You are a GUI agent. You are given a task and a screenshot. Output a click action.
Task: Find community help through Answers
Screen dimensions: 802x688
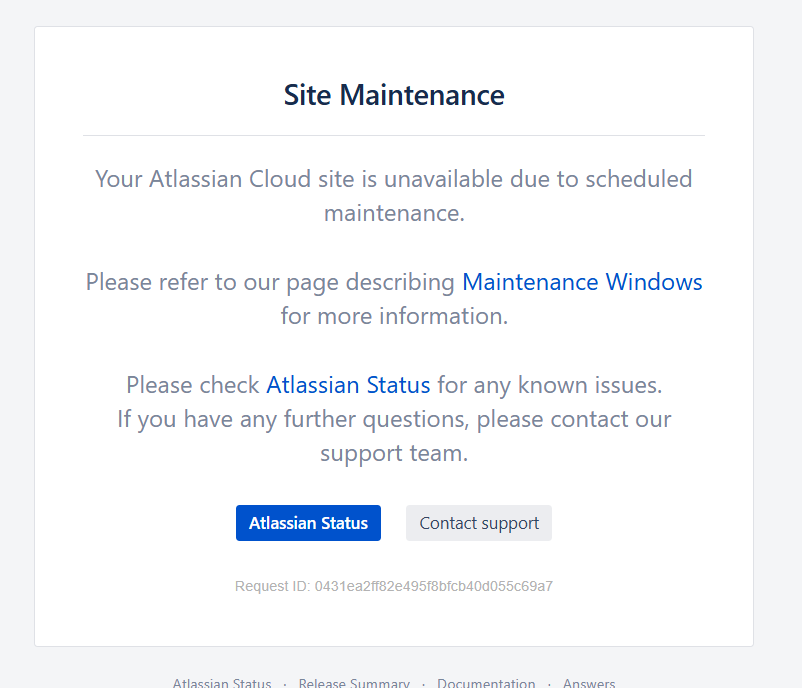coord(588,682)
